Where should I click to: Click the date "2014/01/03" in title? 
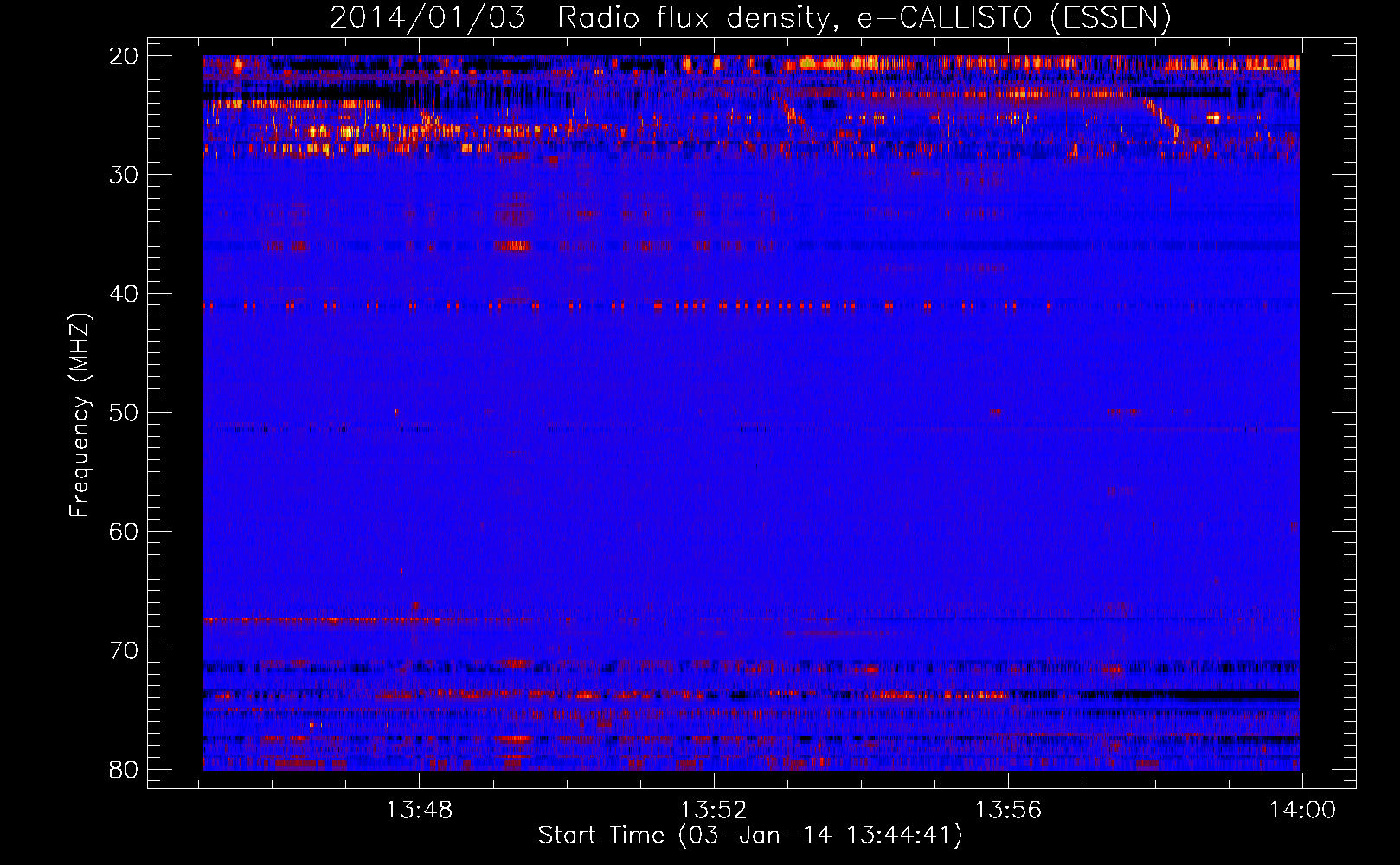[x=427, y=17]
